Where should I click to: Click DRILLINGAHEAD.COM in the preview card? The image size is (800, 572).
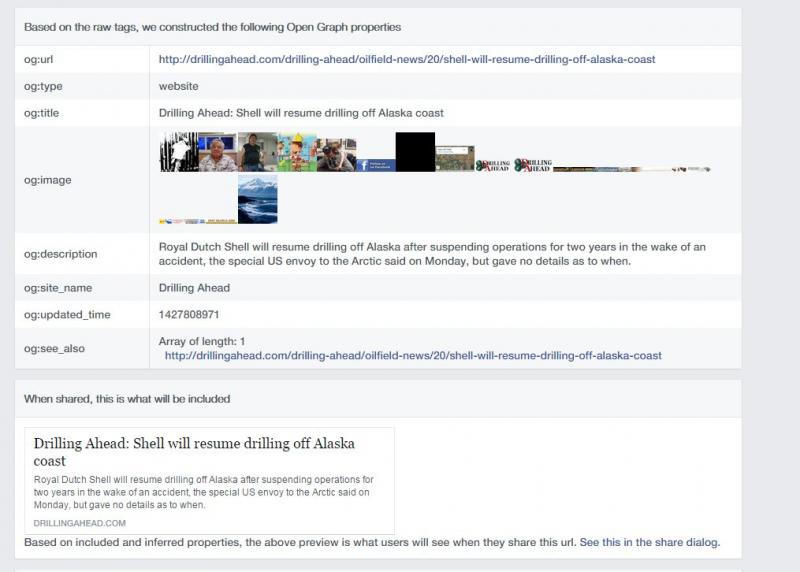[x=80, y=523]
